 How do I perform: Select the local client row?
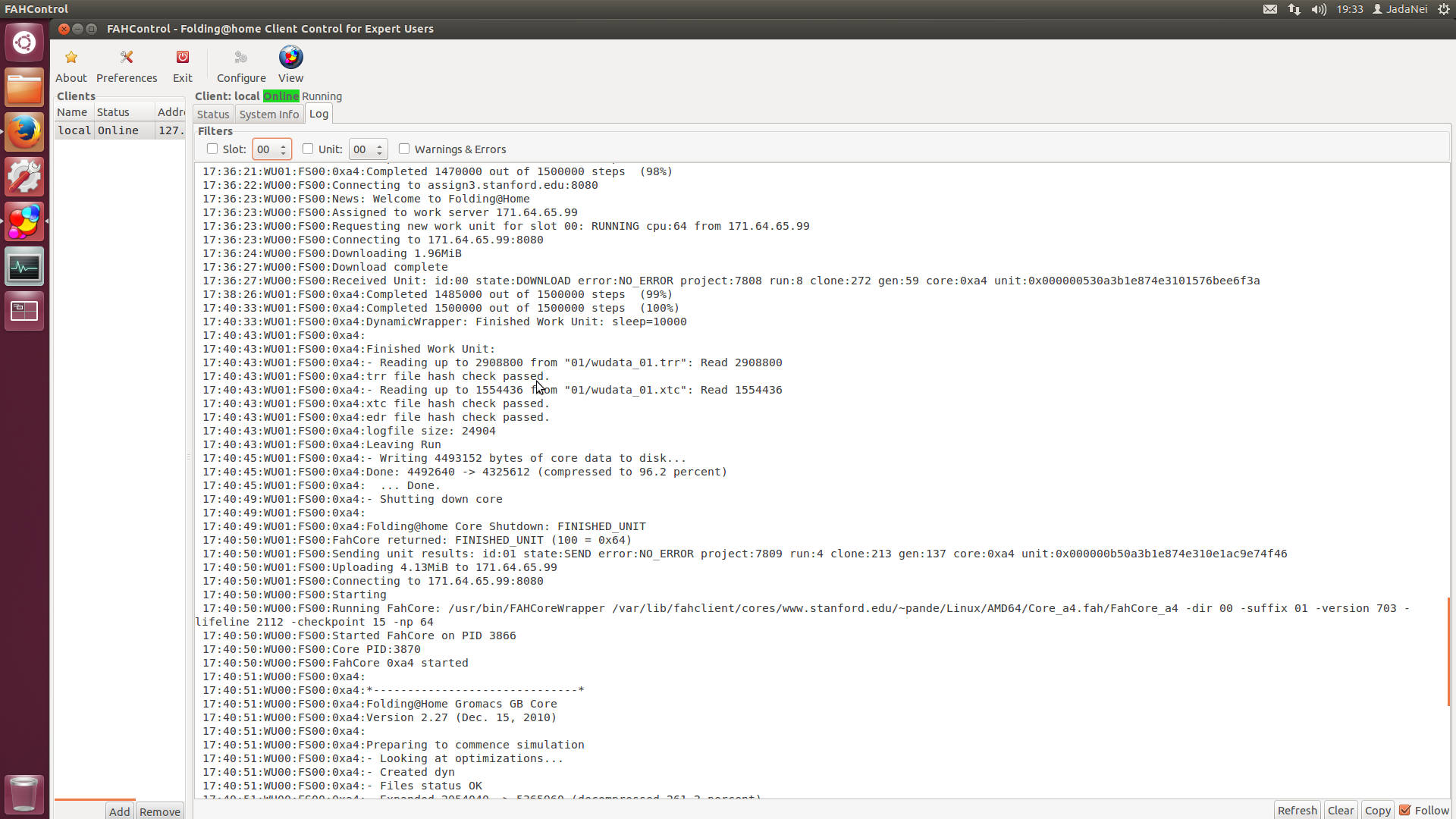120,130
